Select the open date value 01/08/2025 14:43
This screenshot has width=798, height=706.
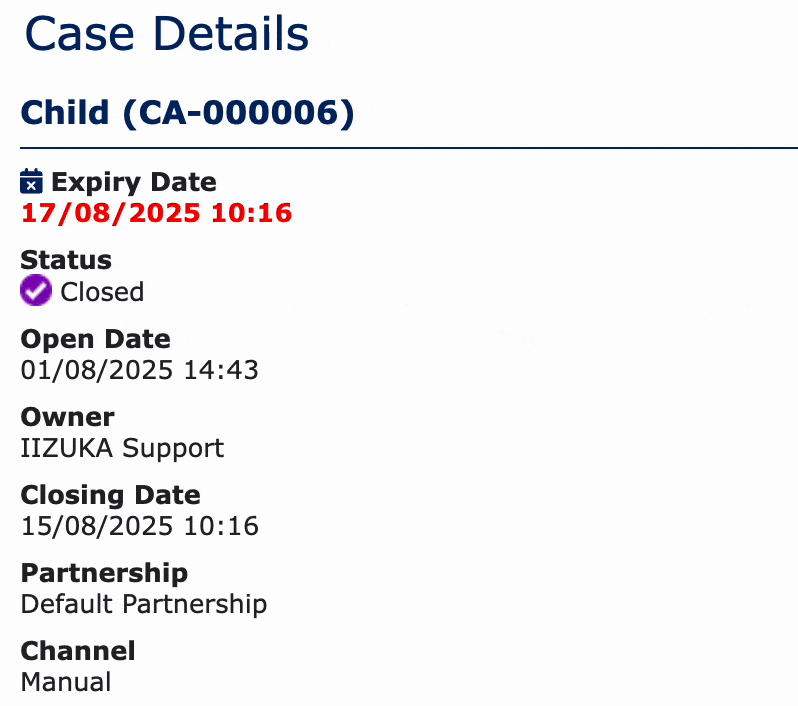(x=139, y=370)
